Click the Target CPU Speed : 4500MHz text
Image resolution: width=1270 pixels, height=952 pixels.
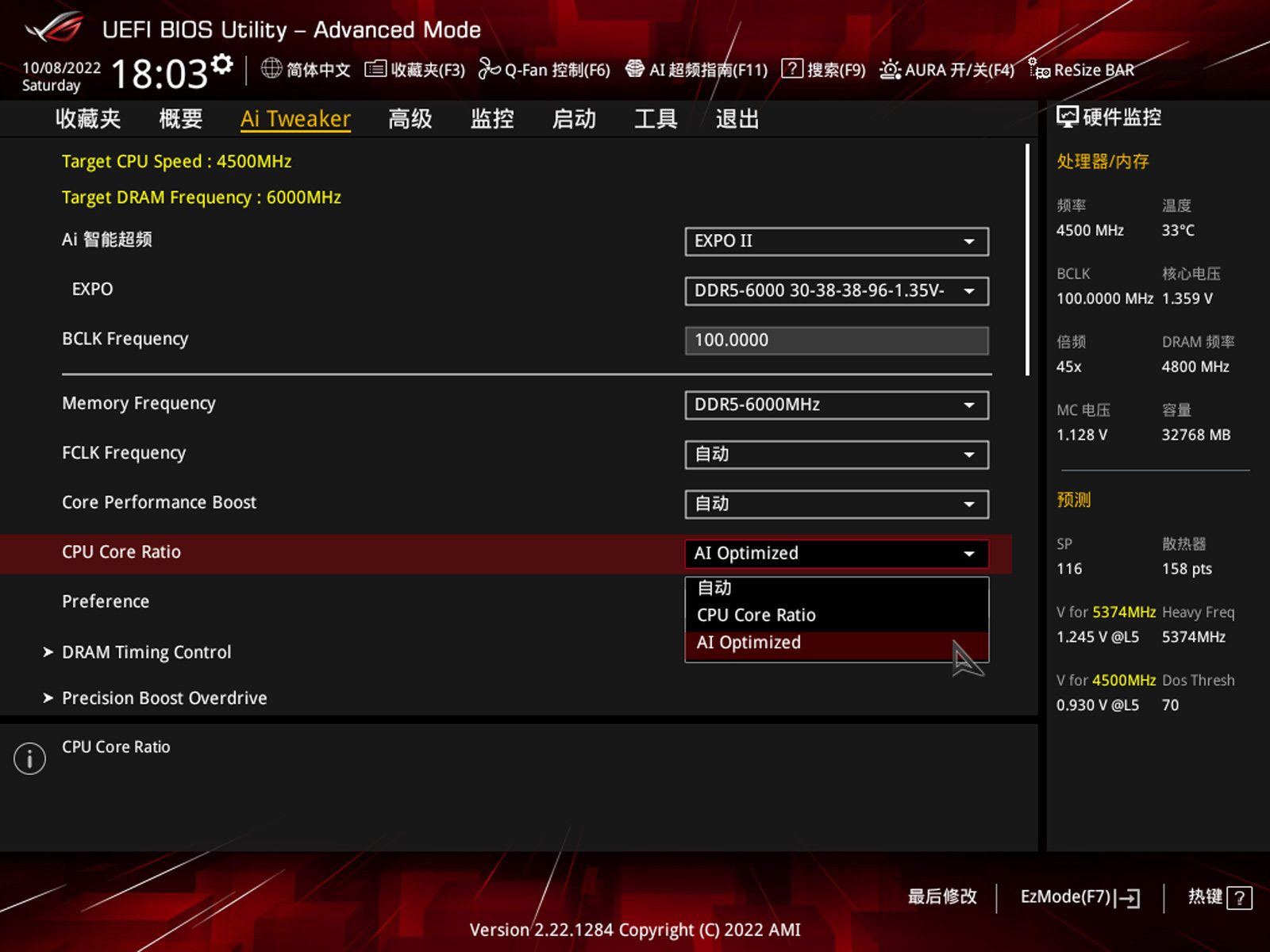176,162
